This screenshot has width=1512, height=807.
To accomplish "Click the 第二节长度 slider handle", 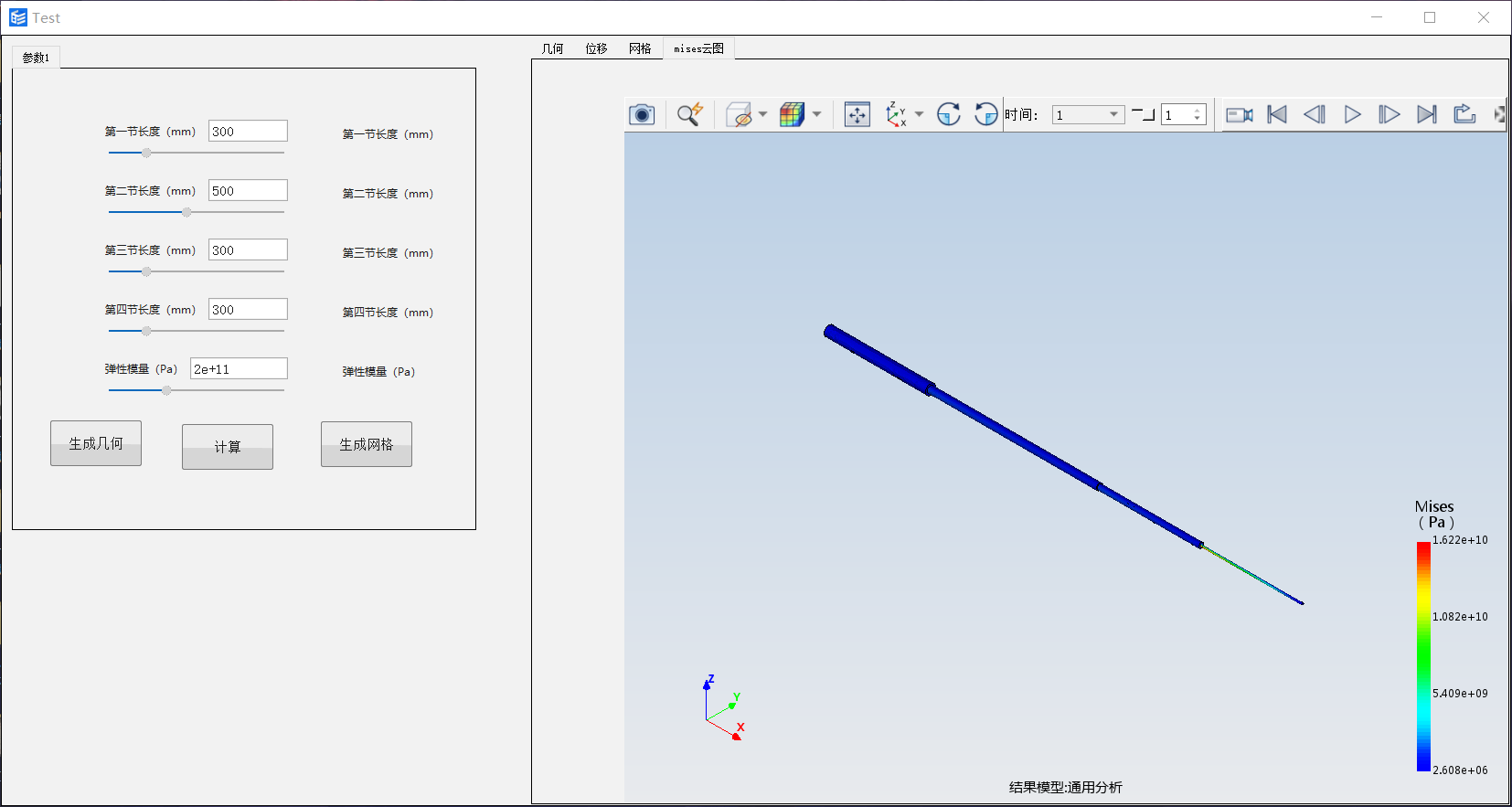I will (186, 212).
